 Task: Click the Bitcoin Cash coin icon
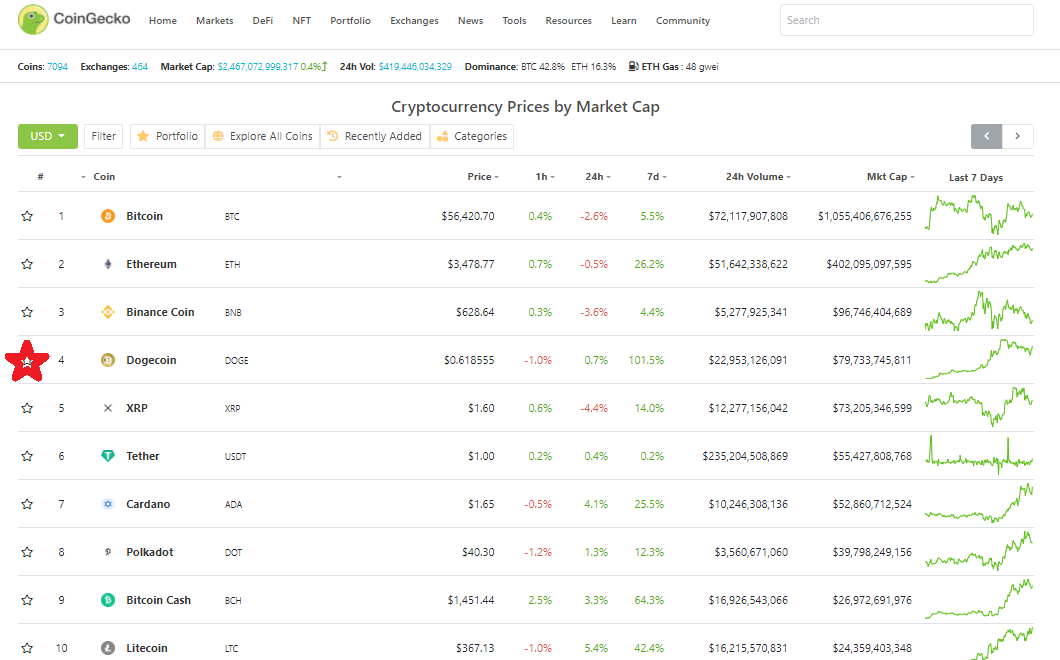(108, 600)
